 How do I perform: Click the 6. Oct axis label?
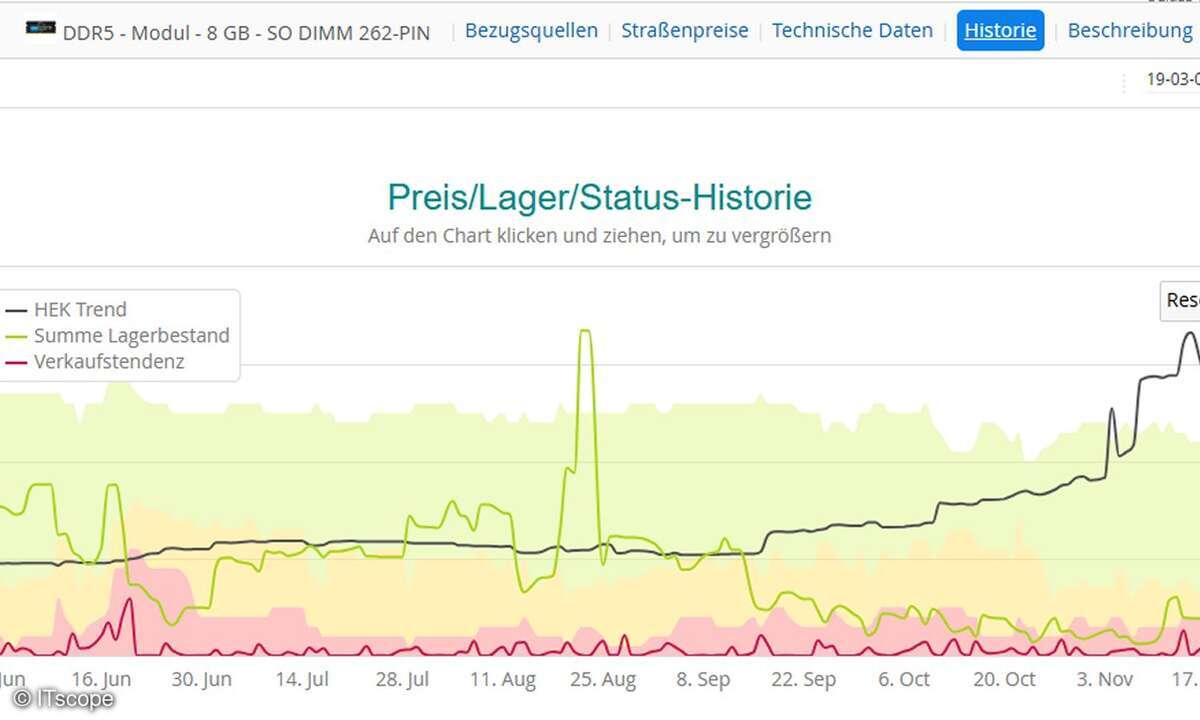coord(903,680)
